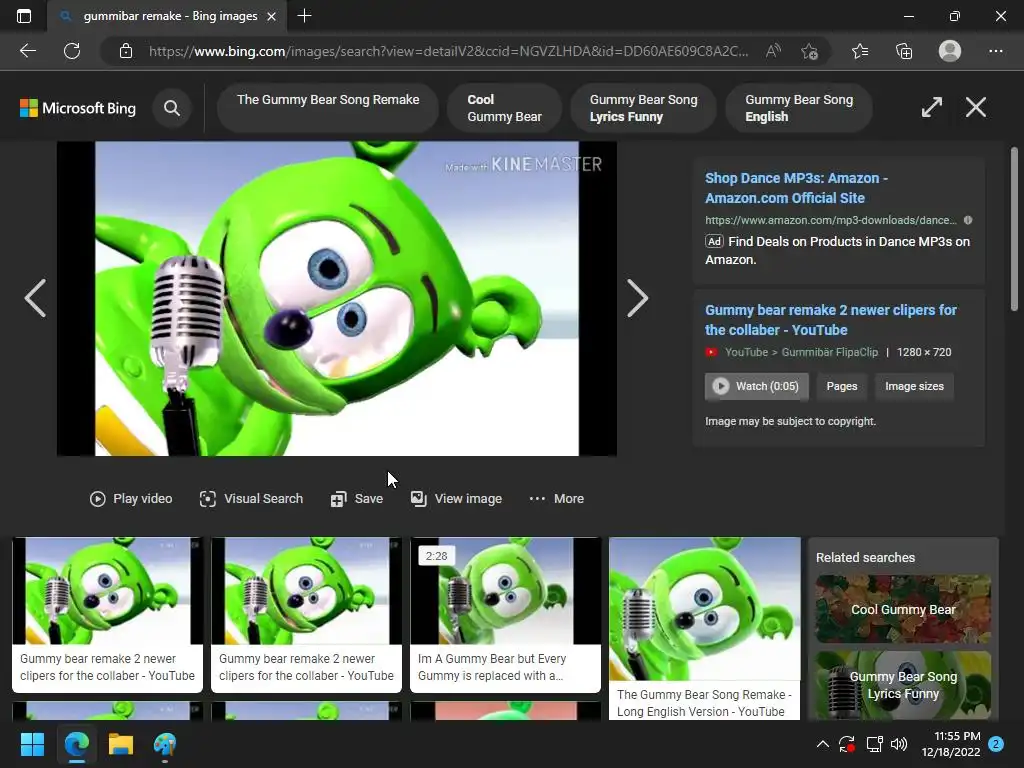Open the notification badge showing 2
This screenshot has width=1024, height=768.
pos(996,744)
